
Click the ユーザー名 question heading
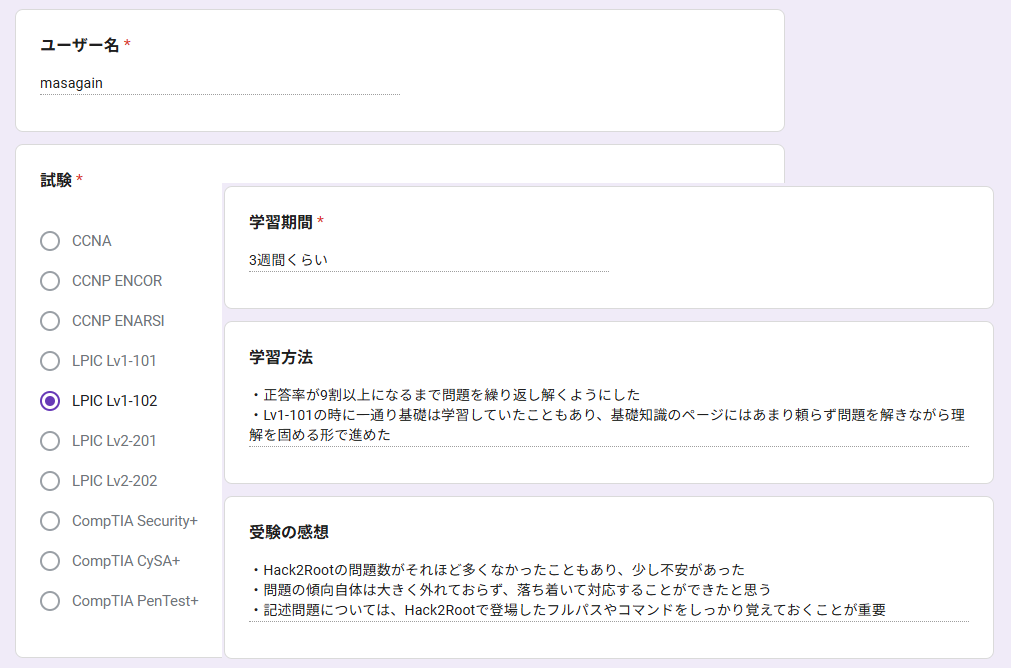pos(79,45)
